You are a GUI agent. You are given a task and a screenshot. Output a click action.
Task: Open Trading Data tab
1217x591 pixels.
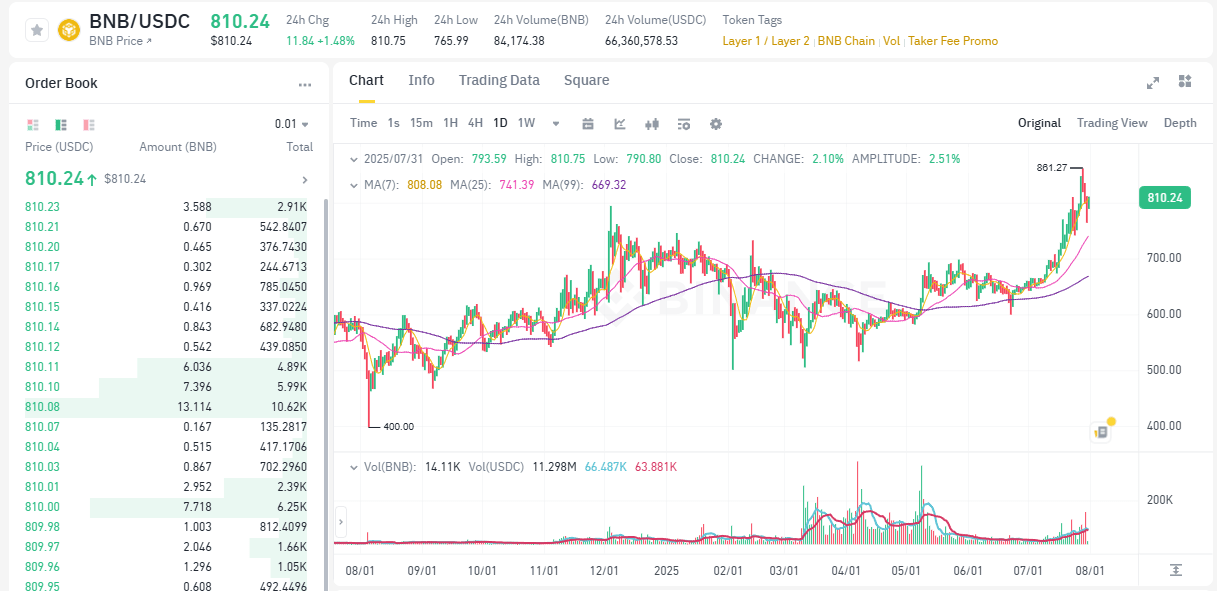coord(499,80)
